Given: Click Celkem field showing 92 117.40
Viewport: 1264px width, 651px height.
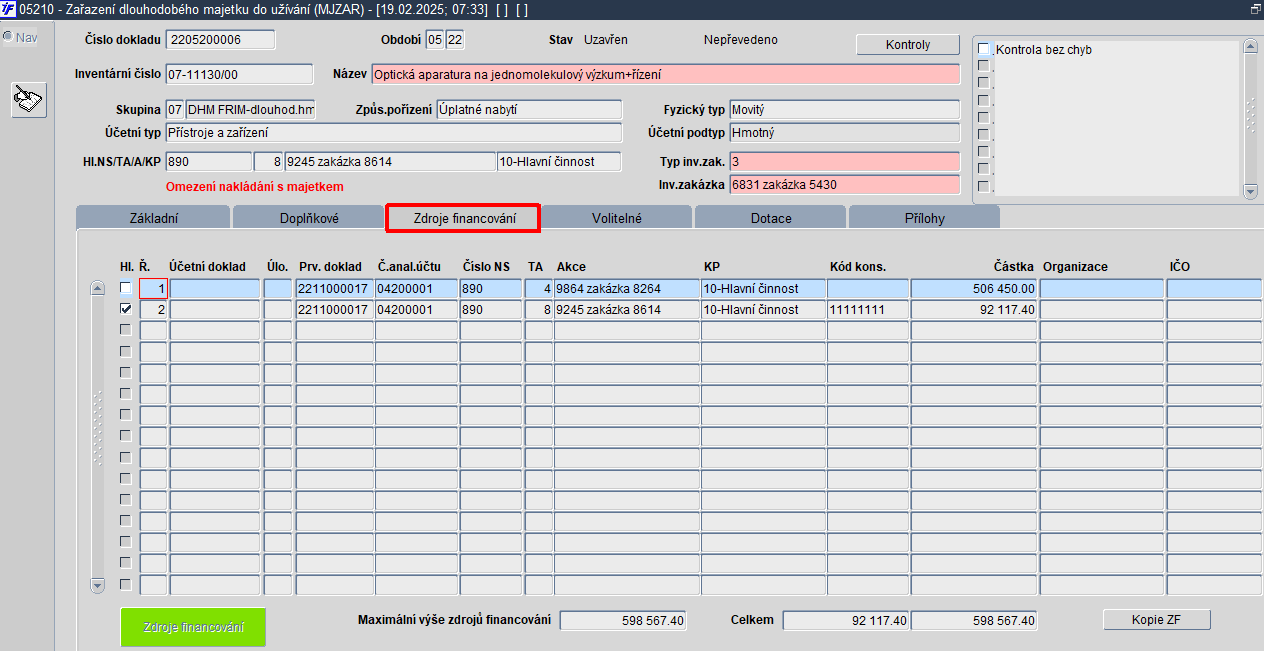Looking at the screenshot, I should click(846, 620).
